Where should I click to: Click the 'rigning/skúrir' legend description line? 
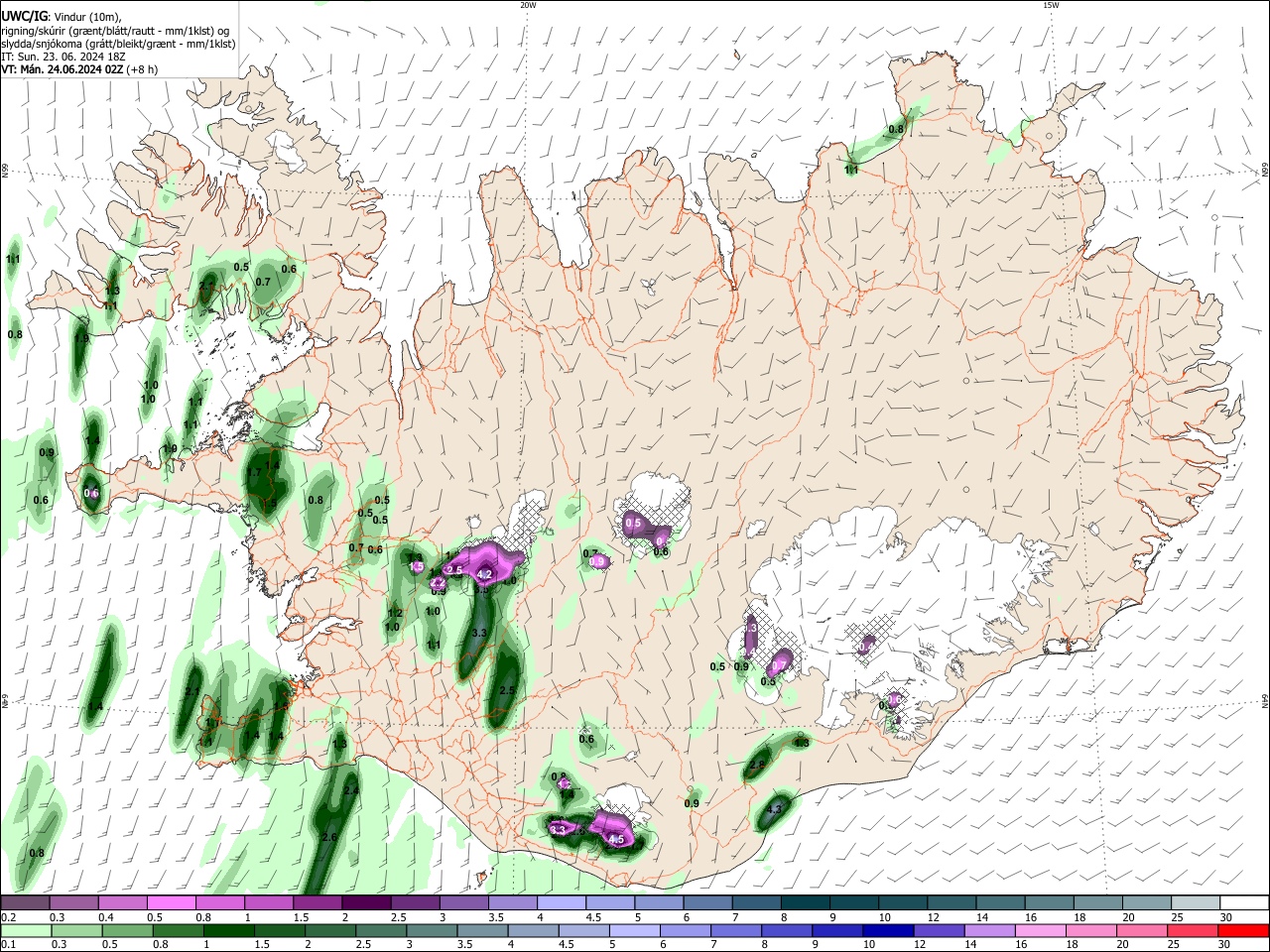point(115,31)
